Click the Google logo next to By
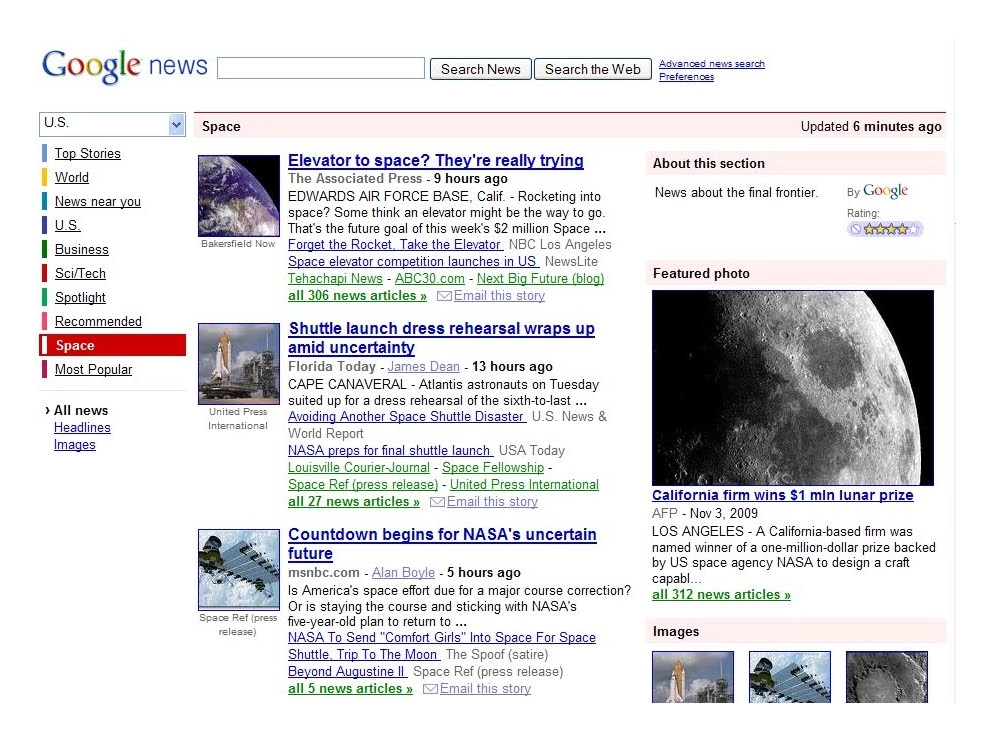 click(x=885, y=191)
